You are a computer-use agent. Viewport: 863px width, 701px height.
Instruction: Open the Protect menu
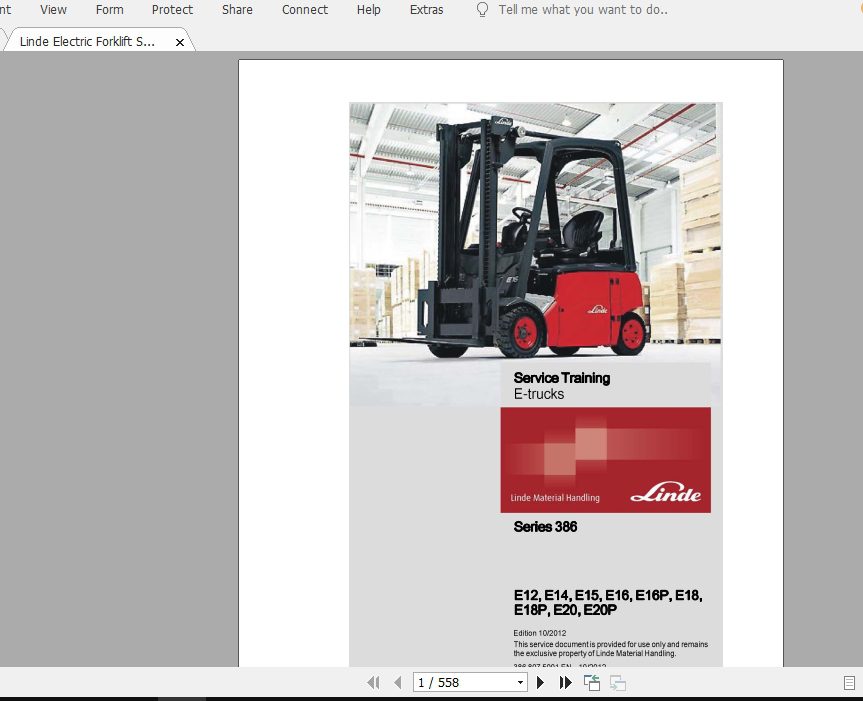coord(172,10)
